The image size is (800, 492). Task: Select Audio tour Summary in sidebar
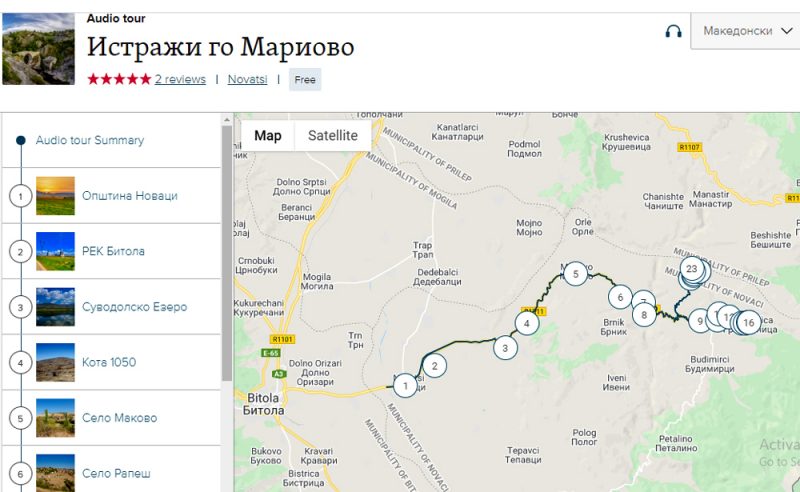tap(89, 141)
